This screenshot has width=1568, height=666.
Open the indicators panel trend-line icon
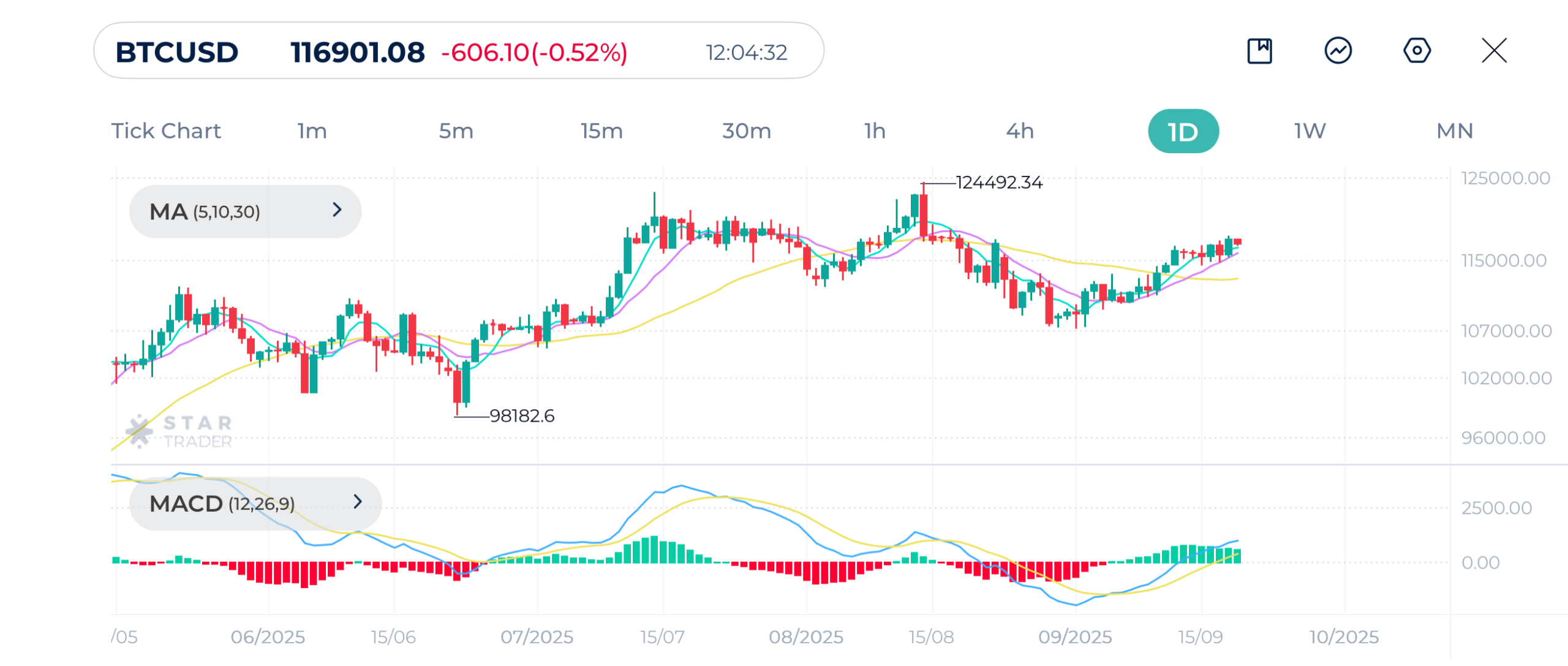coord(1338,51)
